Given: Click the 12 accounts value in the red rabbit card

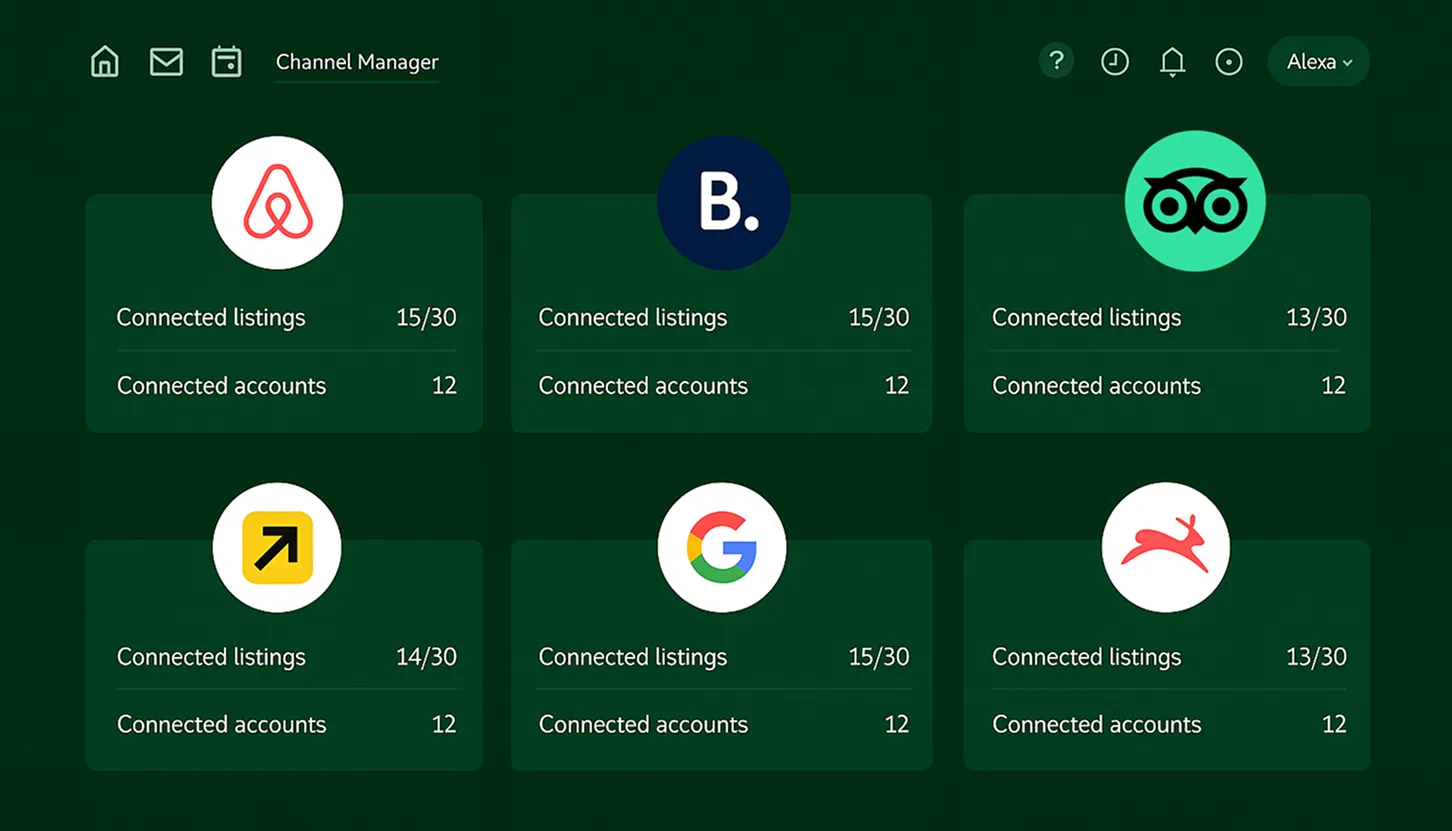Looking at the screenshot, I should [x=1334, y=725].
